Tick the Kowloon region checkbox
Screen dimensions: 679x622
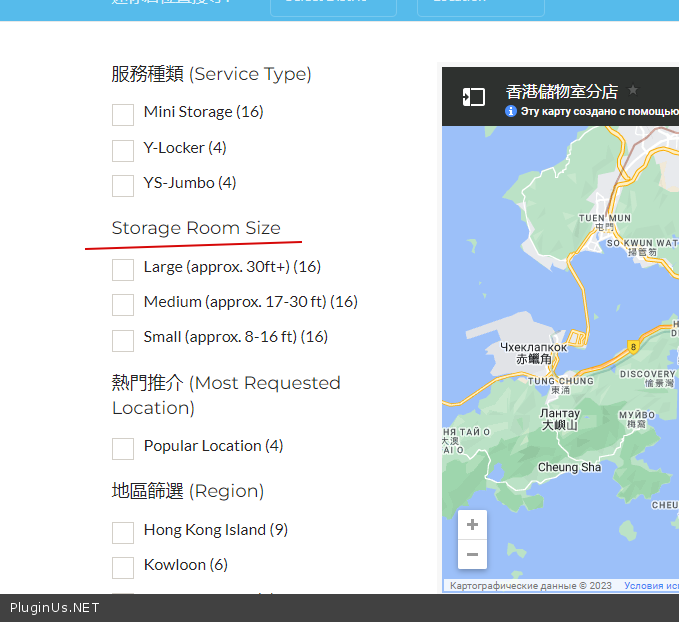123,567
